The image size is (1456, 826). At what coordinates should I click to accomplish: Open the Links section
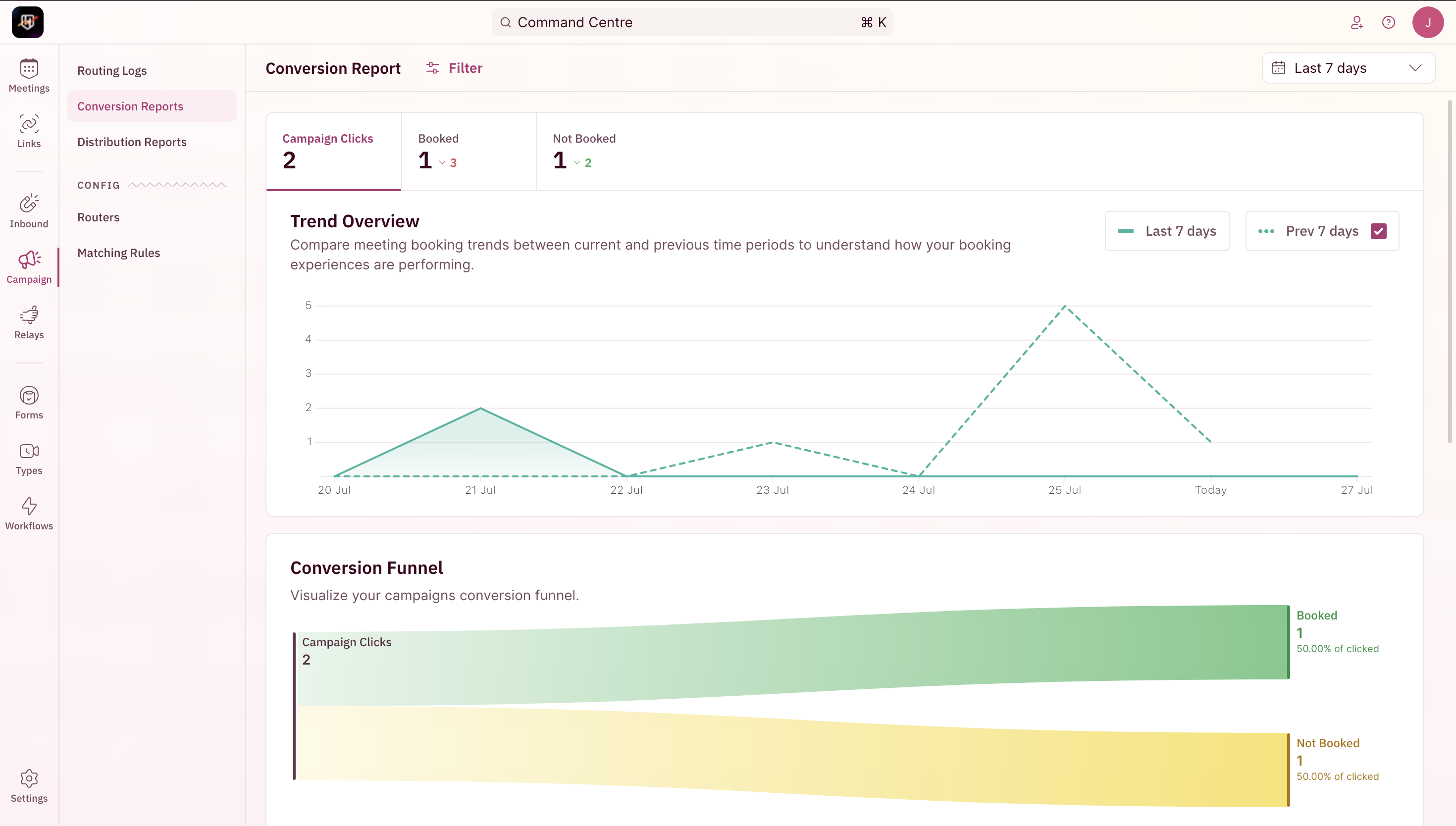click(29, 132)
